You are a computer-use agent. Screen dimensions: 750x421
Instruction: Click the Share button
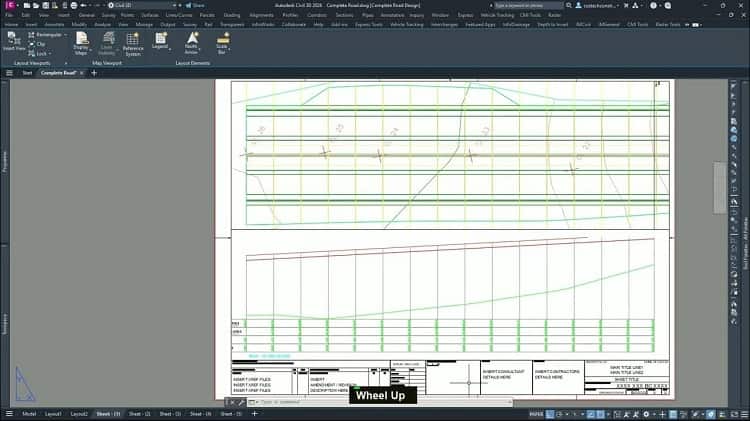point(197,5)
